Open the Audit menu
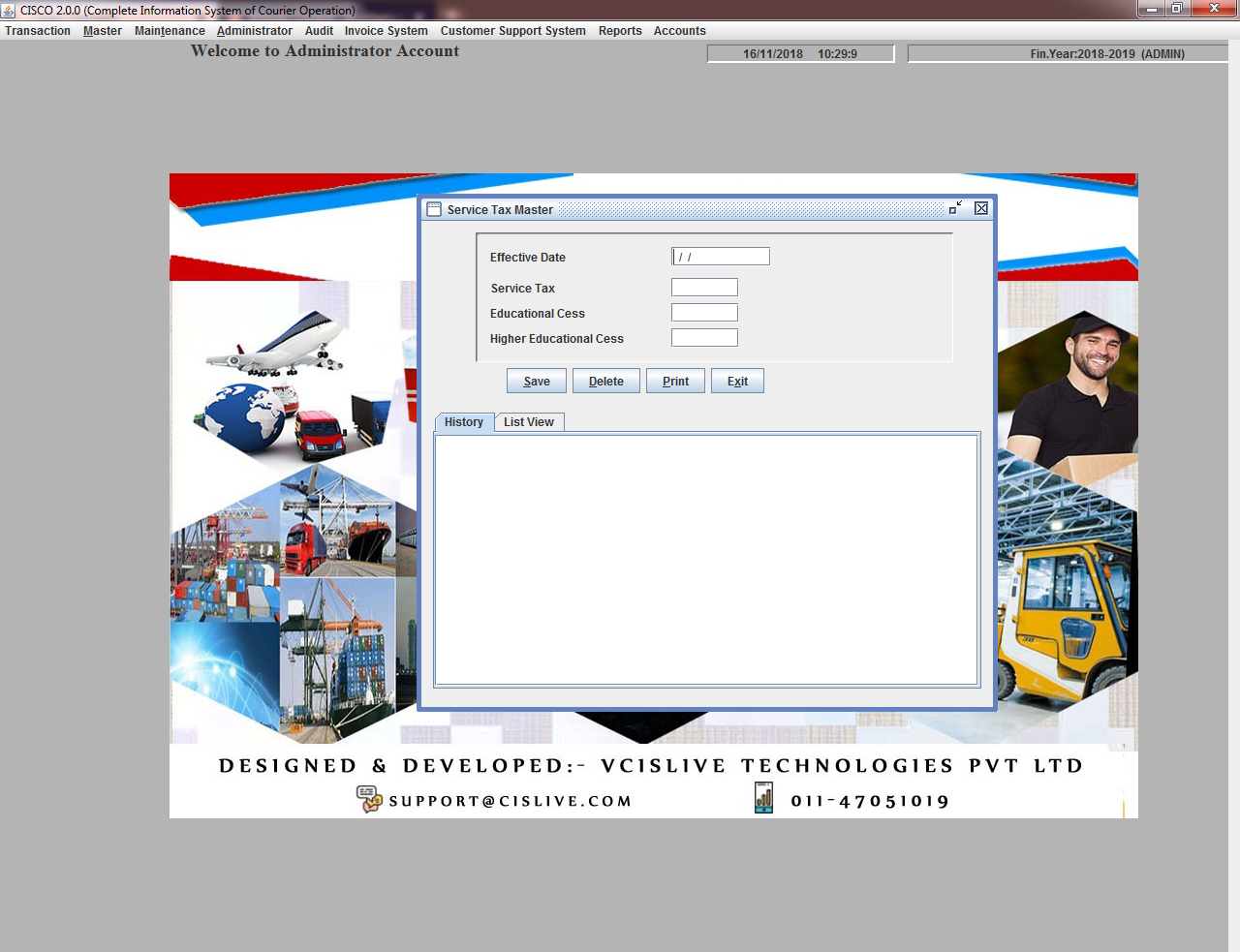 [319, 31]
